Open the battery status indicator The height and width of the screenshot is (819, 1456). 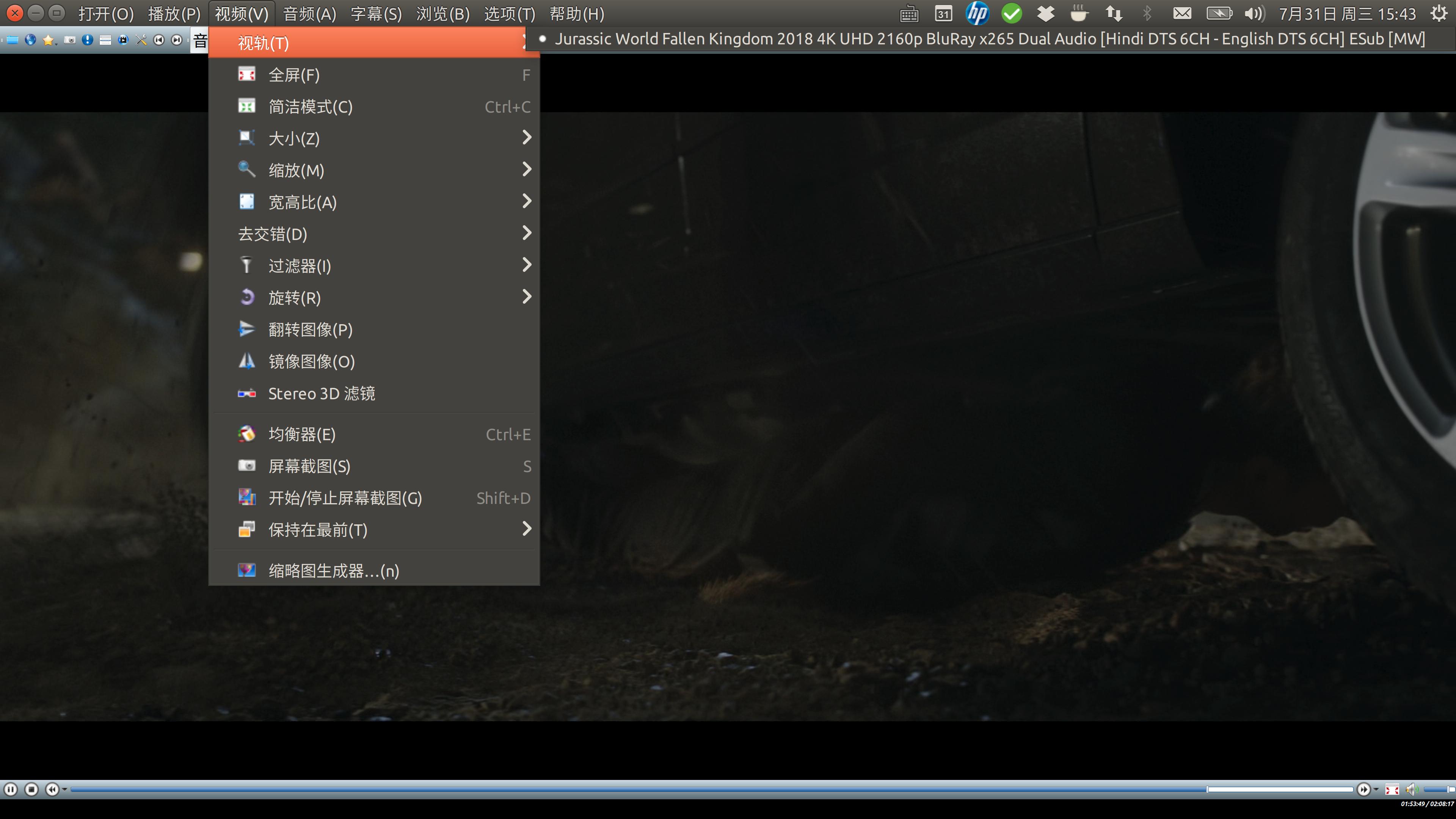click(1220, 14)
